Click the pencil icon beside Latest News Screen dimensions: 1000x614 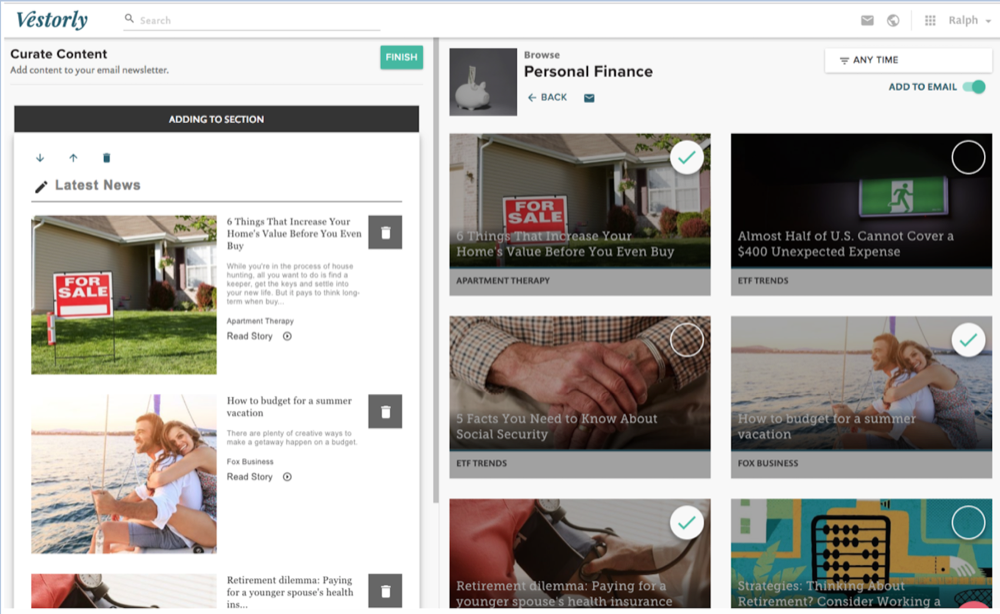pyautogui.click(x=41, y=186)
